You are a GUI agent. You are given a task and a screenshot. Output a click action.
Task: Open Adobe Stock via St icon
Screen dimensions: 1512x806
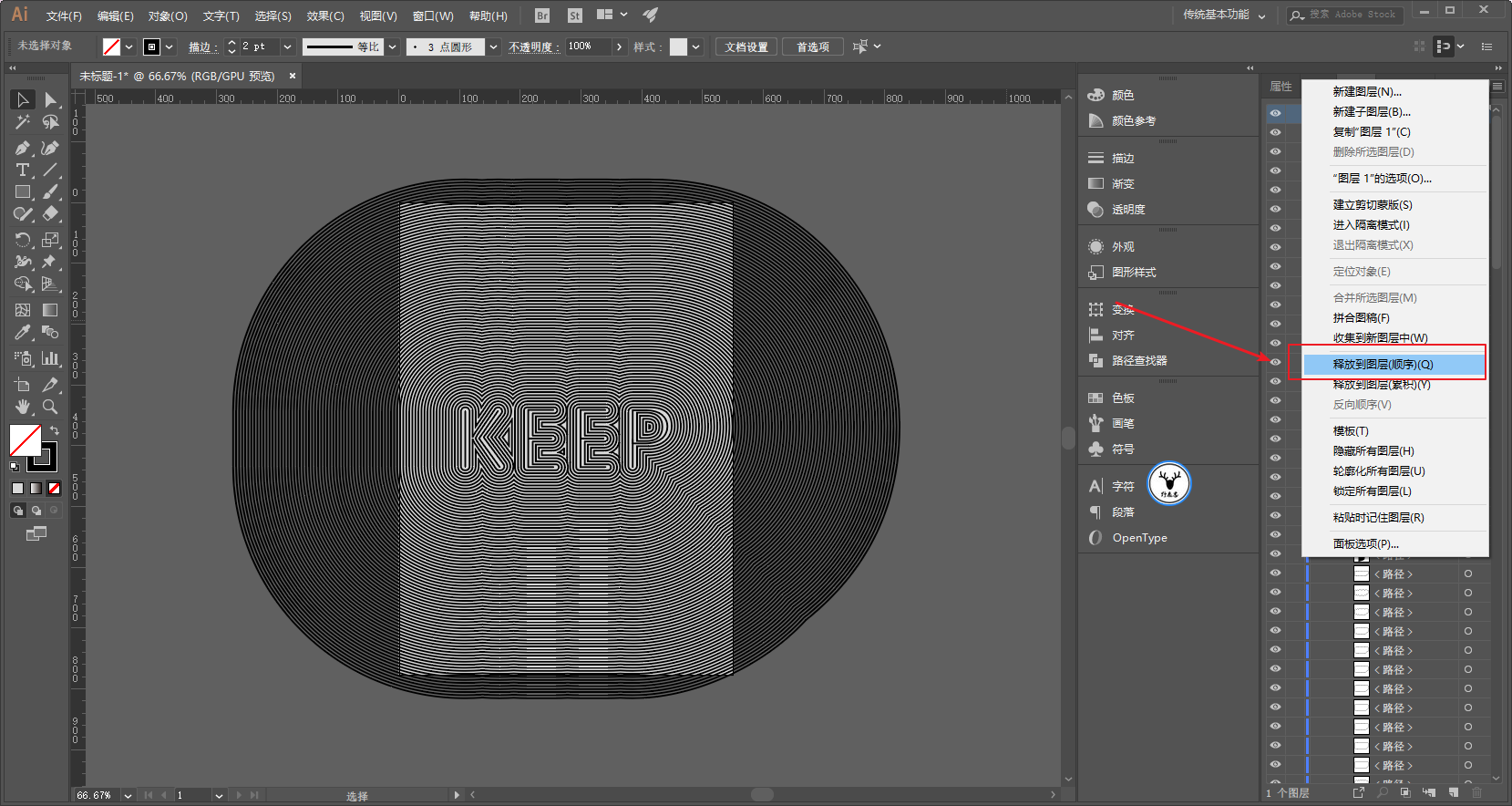coord(574,15)
